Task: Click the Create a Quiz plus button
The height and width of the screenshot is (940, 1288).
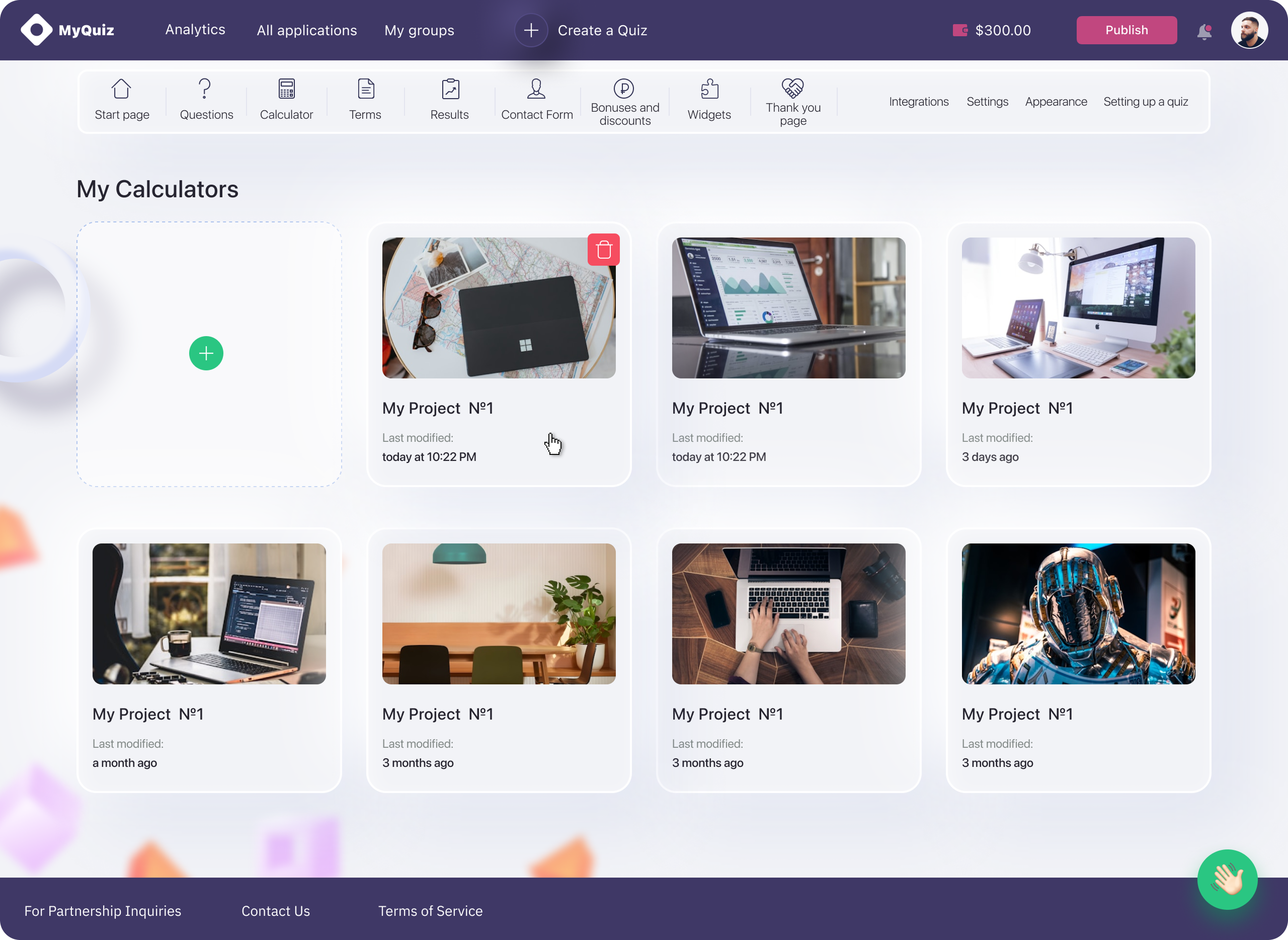Action: coord(531,30)
